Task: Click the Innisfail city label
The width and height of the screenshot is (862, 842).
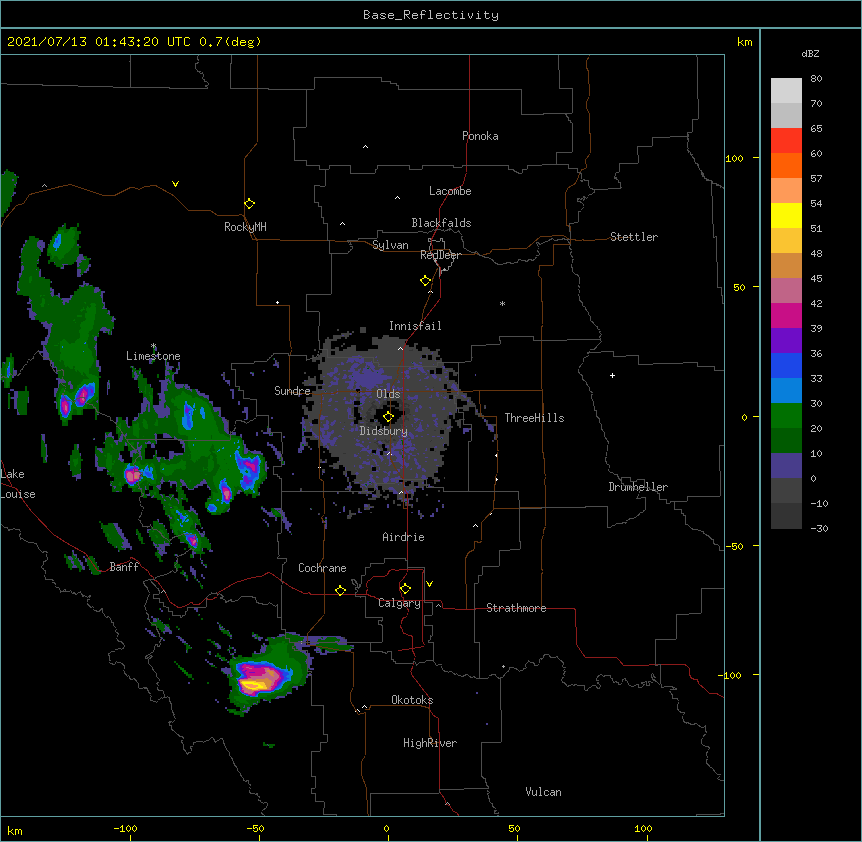Action: click(415, 326)
